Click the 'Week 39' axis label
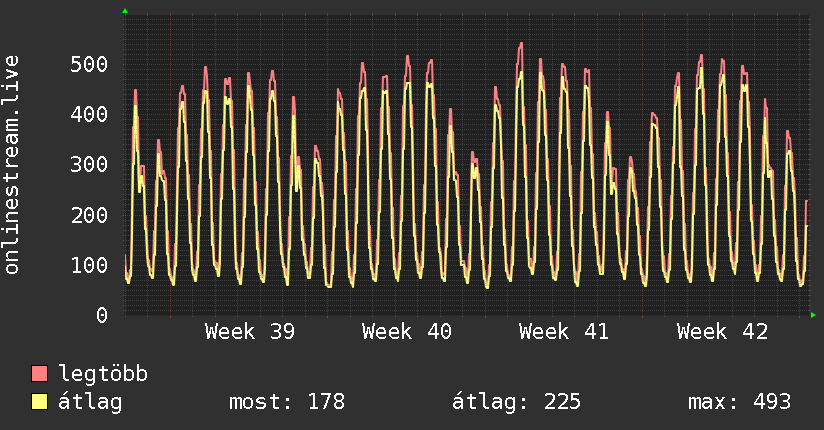This screenshot has height=430, width=824. click(x=250, y=332)
